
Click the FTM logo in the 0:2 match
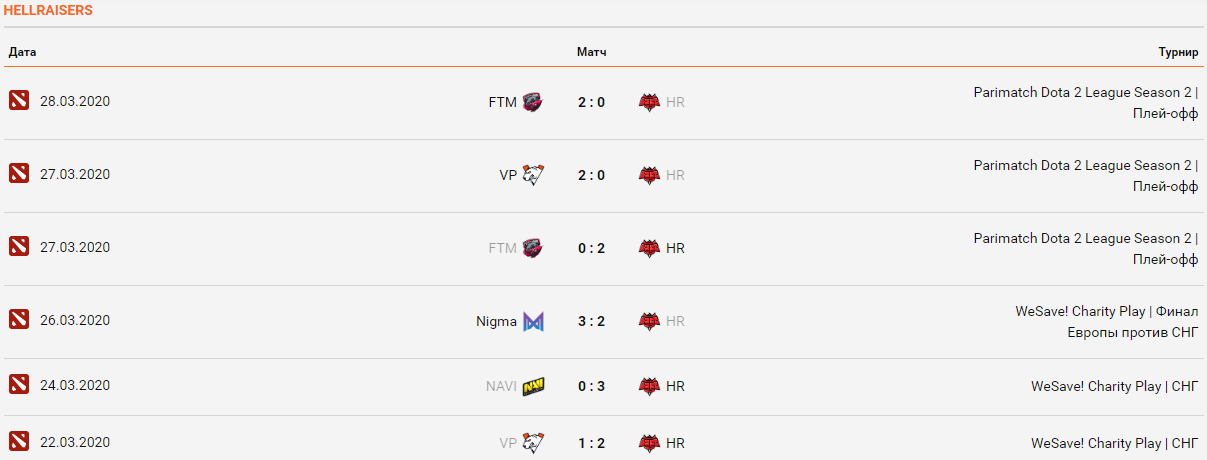pyautogui.click(x=533, y=247)
